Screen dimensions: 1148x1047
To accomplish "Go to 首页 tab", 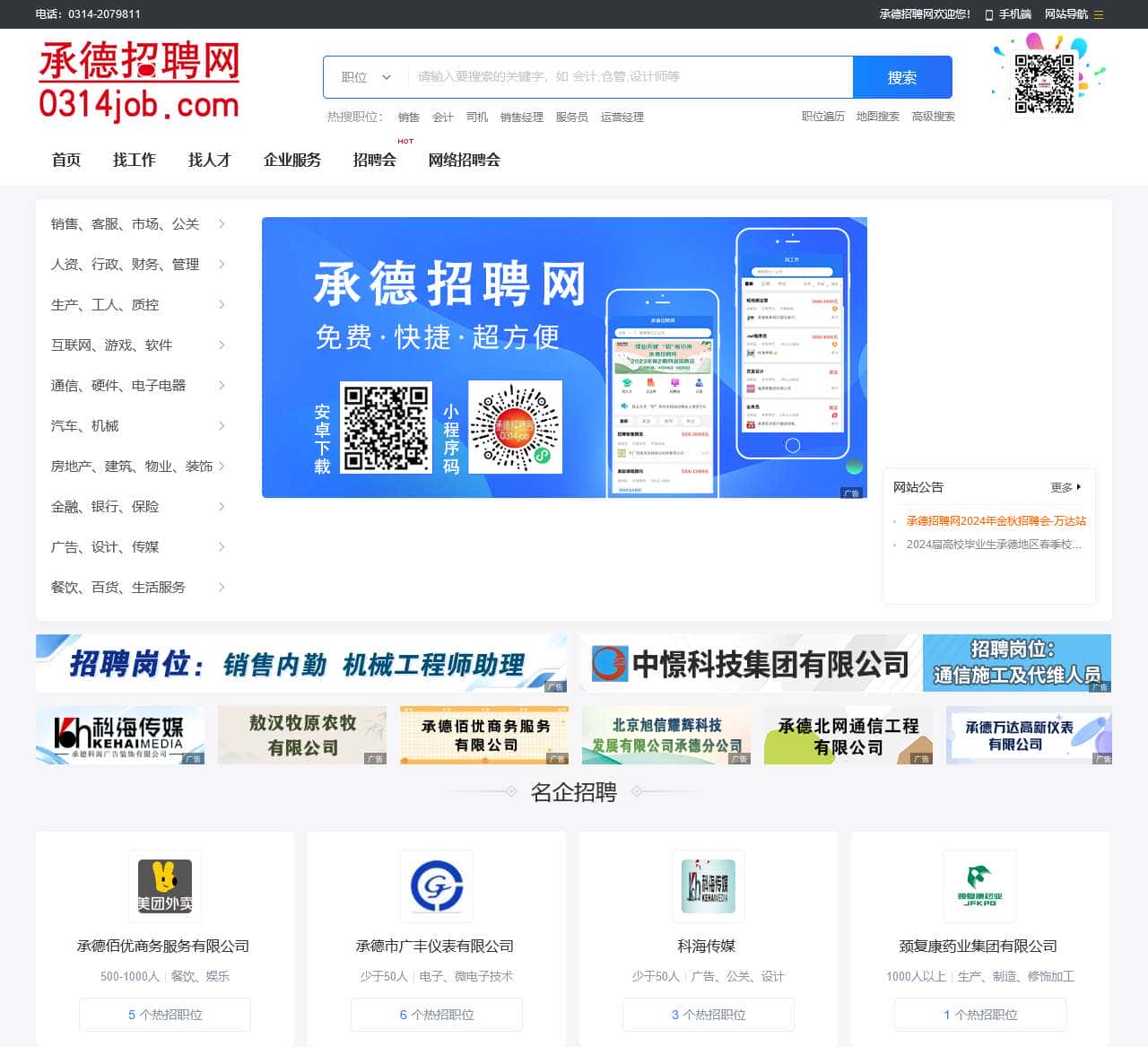I will 66,160.
